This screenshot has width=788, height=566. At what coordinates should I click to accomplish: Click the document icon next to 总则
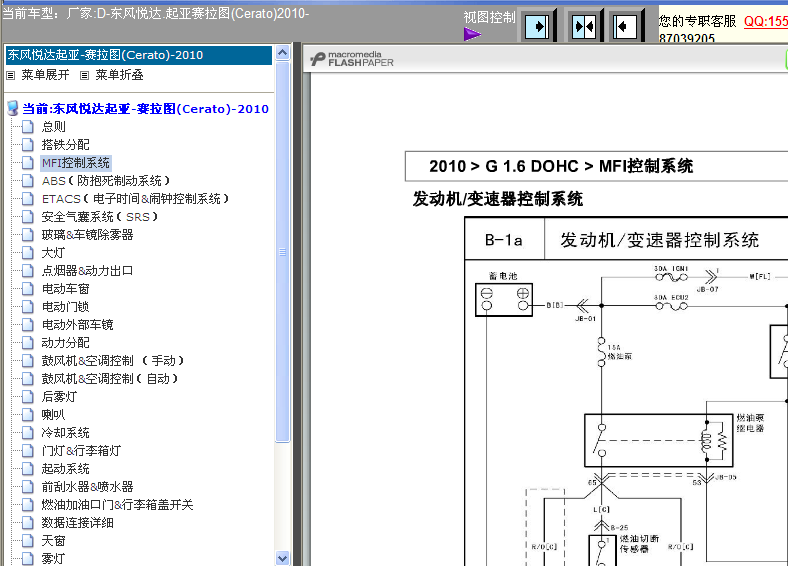click(28, 127)
